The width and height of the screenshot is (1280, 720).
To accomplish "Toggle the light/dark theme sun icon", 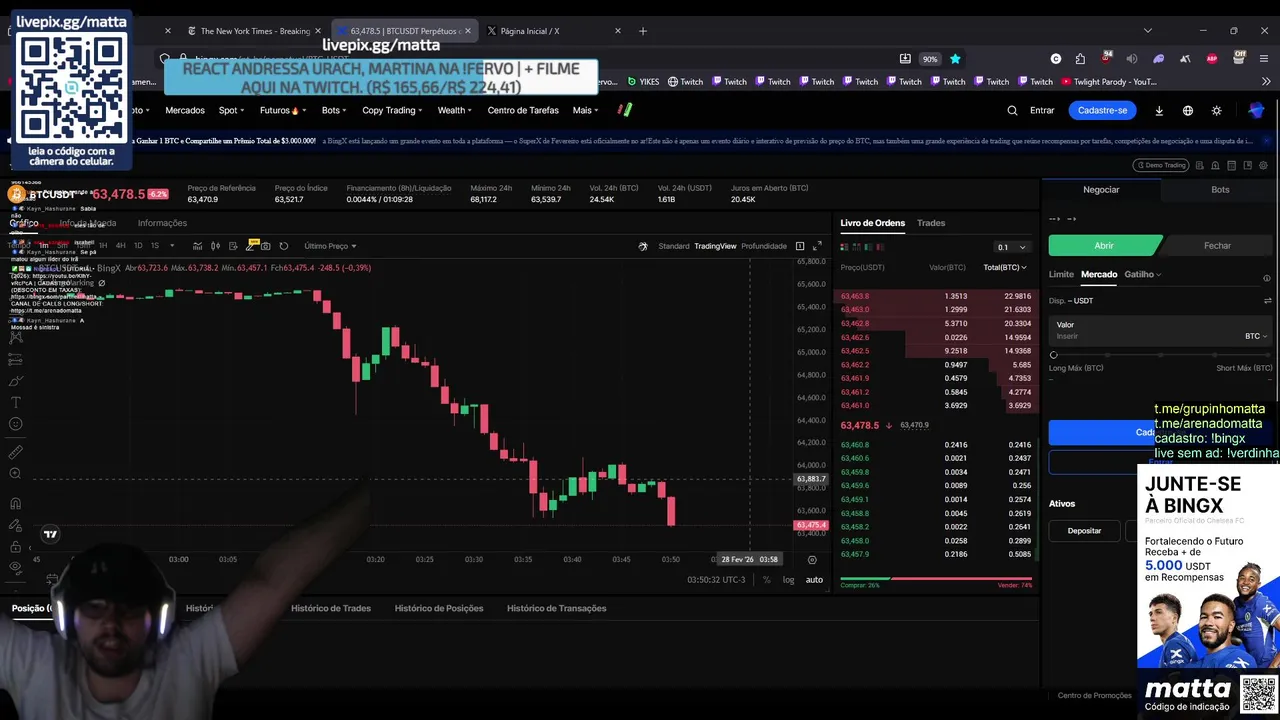I will point(1216,110).
